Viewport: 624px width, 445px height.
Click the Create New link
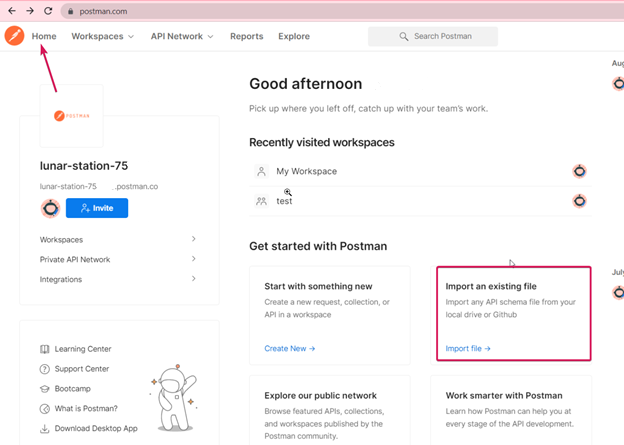290,349
